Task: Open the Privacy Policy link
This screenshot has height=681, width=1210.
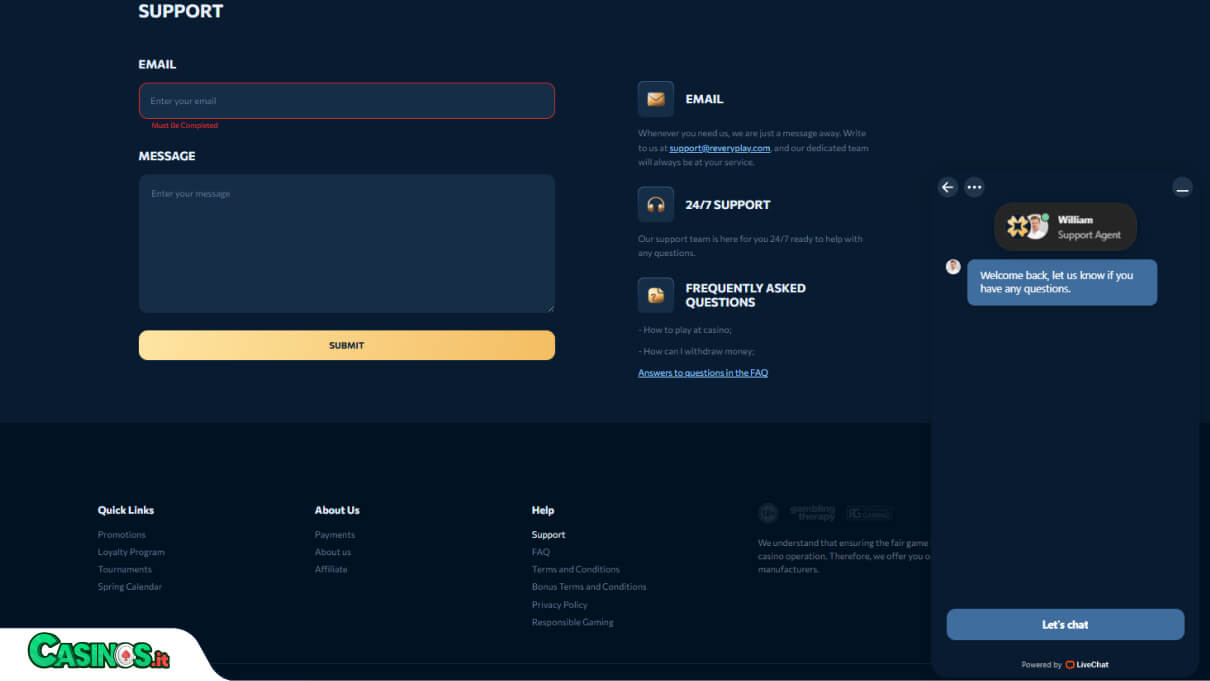Action: [x=560, y=604]
